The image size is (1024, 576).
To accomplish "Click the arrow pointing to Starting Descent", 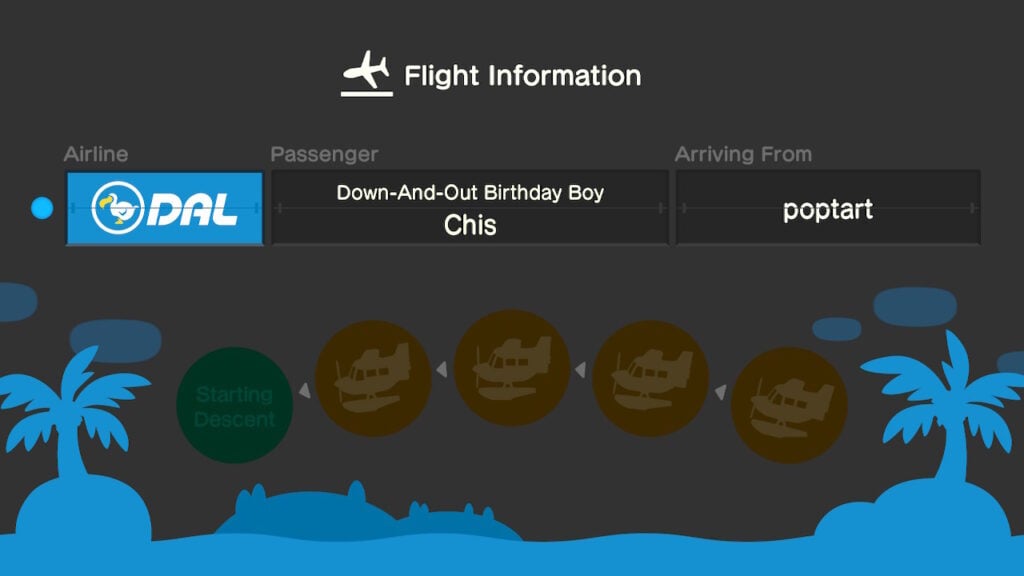I will coord(304,391).
